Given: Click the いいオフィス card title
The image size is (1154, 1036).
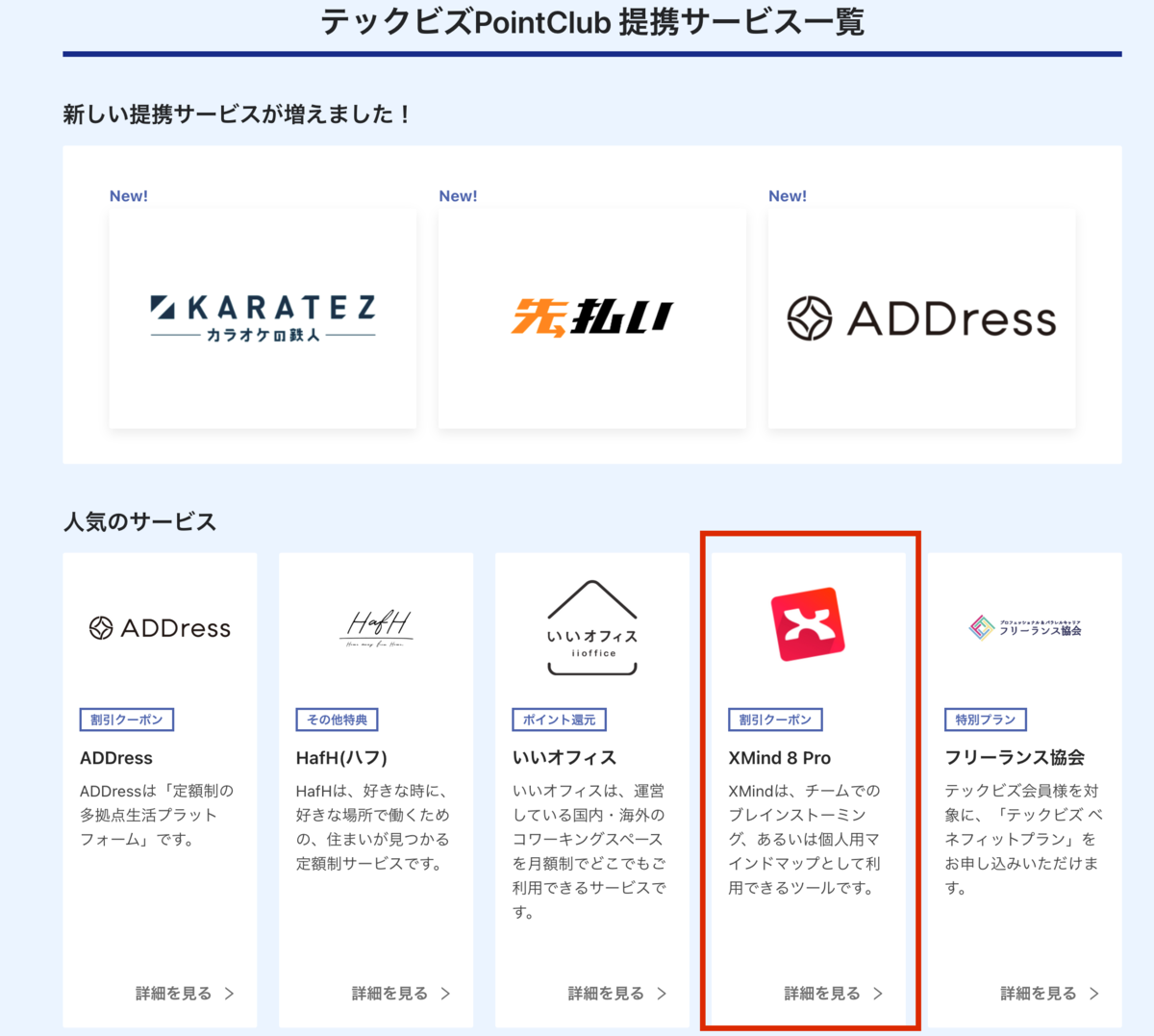Looking at the screenshot, I should pos(564,758).
